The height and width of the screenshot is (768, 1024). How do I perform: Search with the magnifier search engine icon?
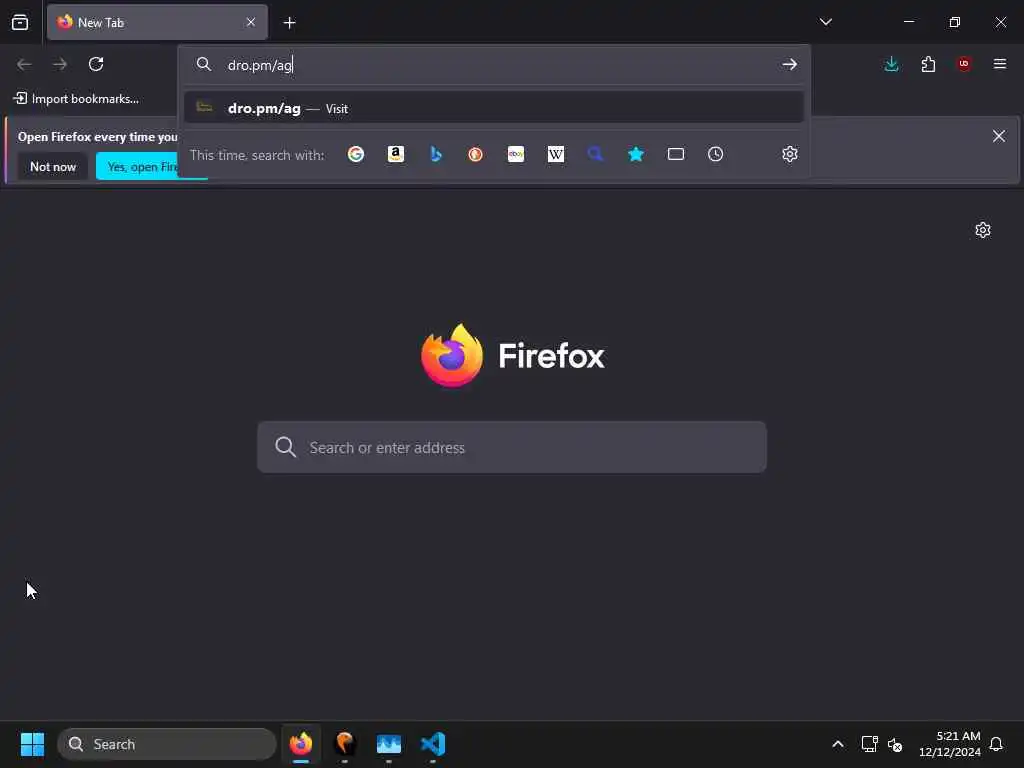pyautogui.click(x=596, y=154)
